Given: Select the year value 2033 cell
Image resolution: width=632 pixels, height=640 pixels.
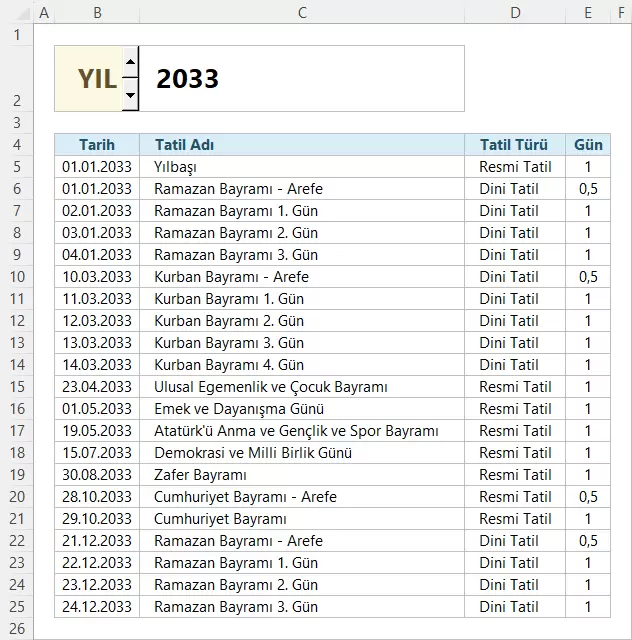Looking at the screenshot, I should (302, 78).
